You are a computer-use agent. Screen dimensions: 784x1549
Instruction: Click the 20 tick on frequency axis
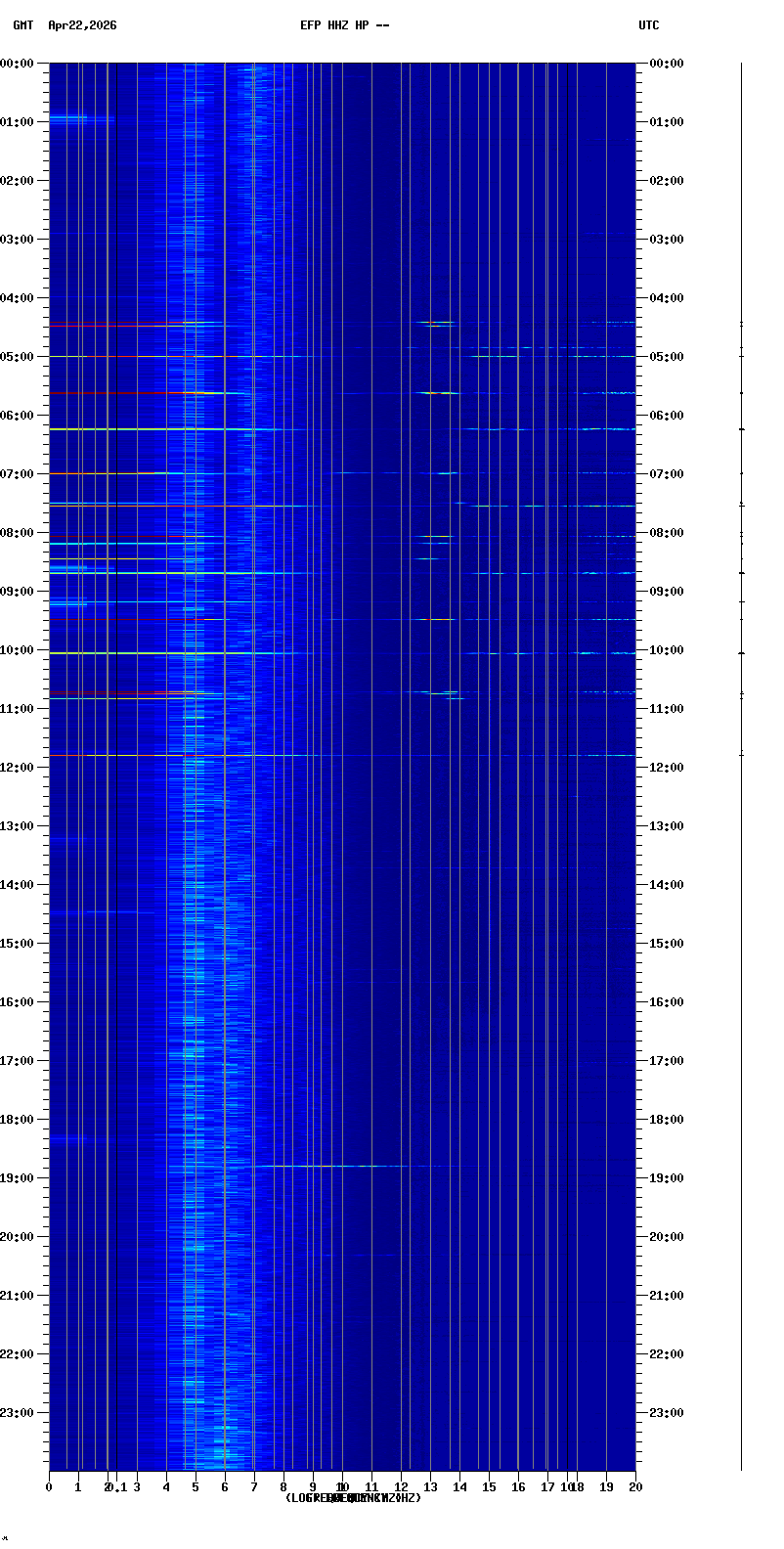pyautogui.click(x=635, y=1487)
